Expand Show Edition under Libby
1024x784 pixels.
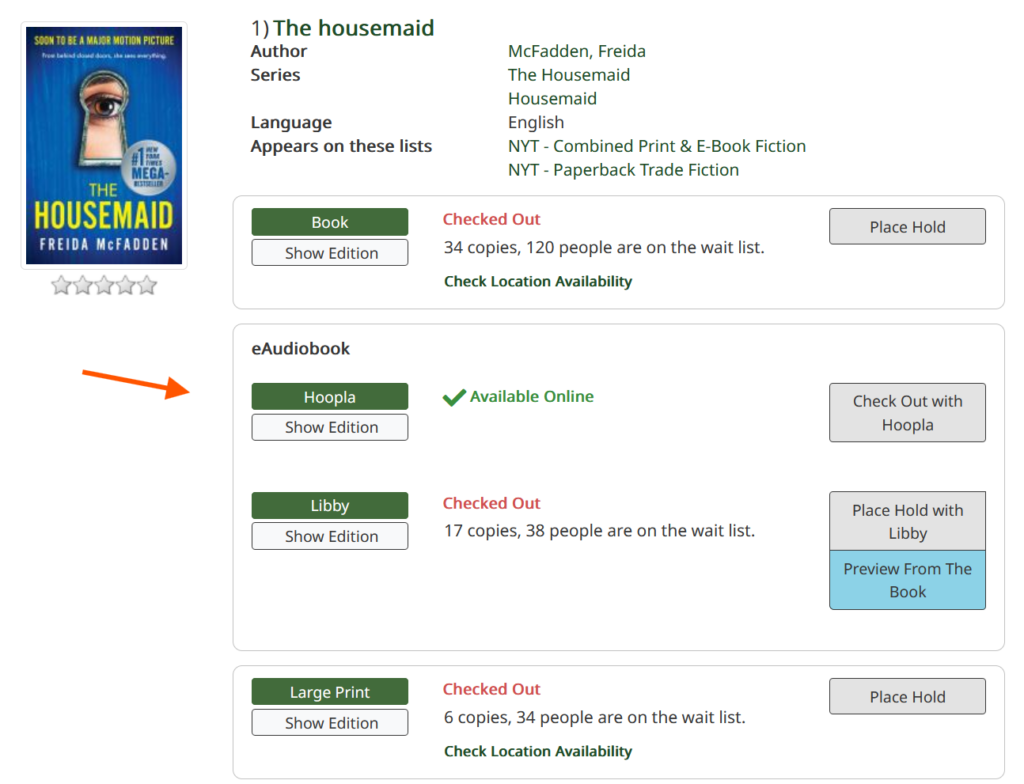tap(330, 536)
